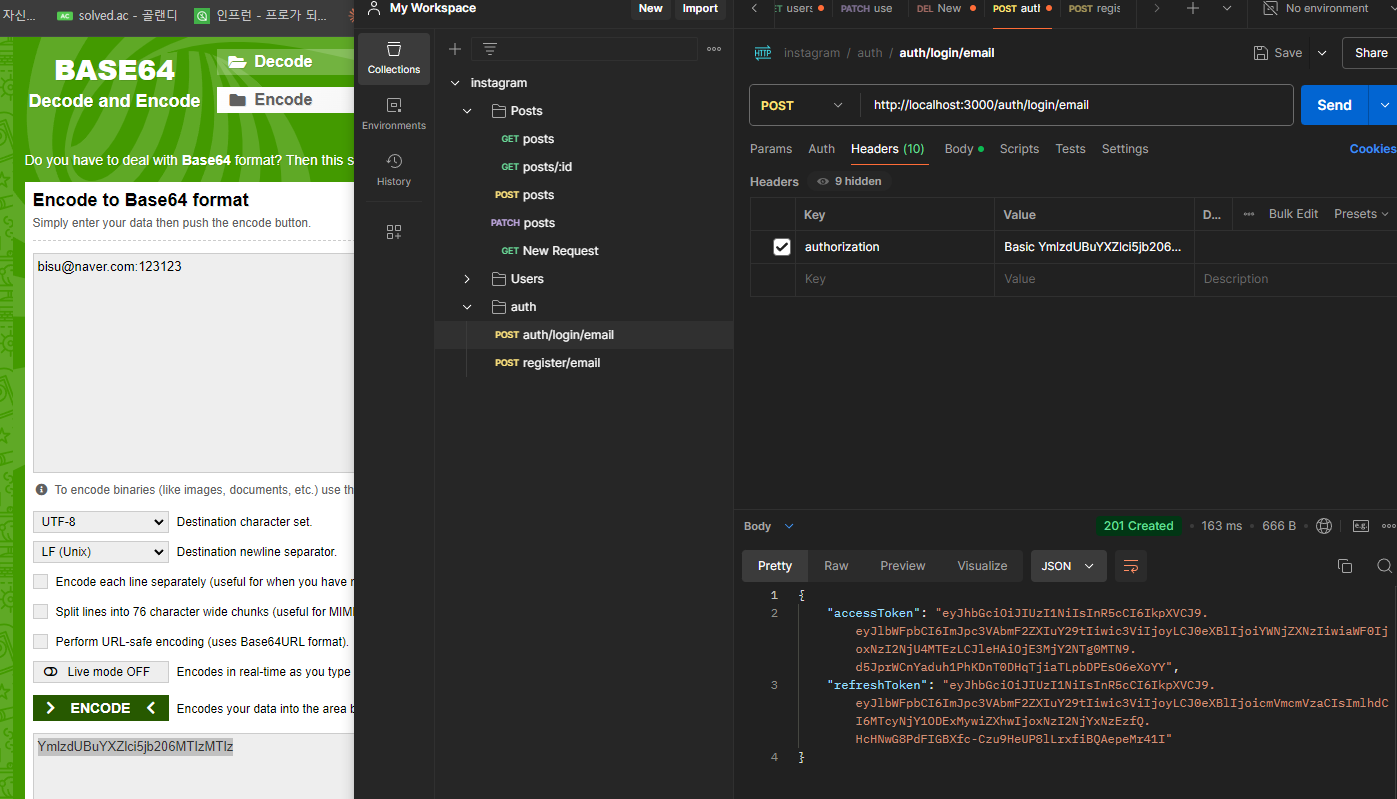
Task: Open the No environment selector
Action: point(1317,8)
